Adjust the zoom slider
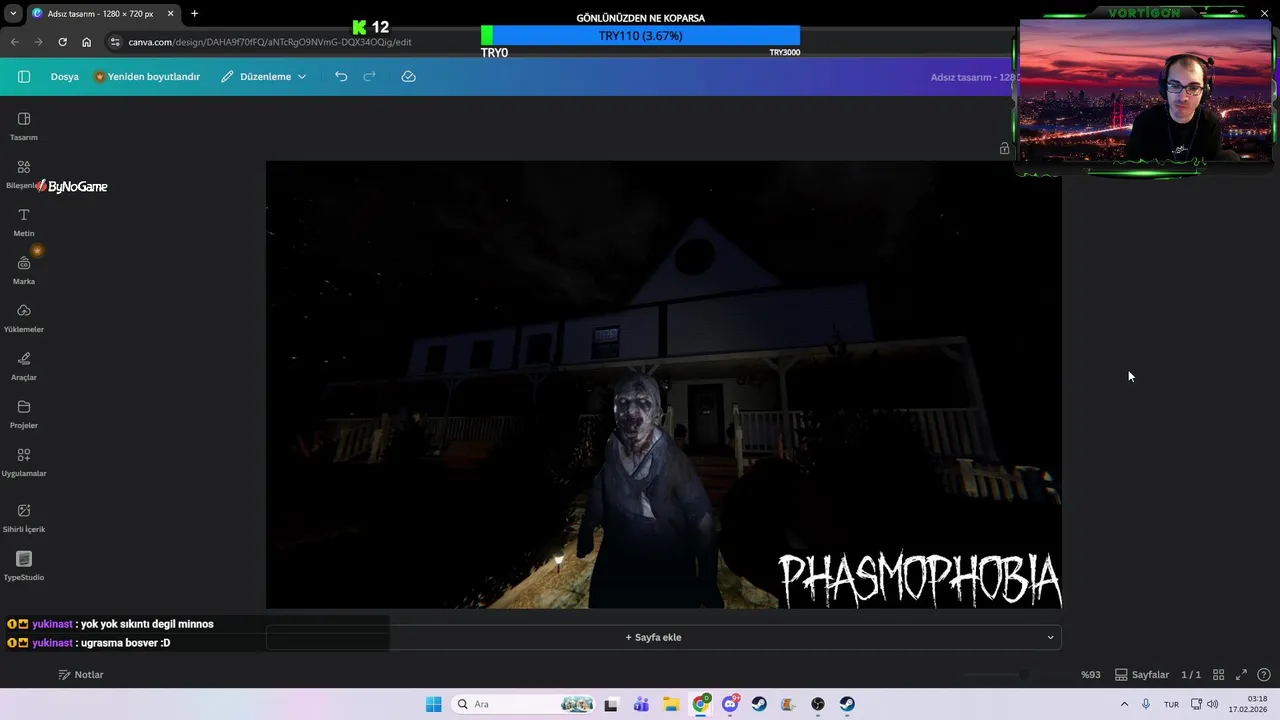 (x=1023, y=675)
